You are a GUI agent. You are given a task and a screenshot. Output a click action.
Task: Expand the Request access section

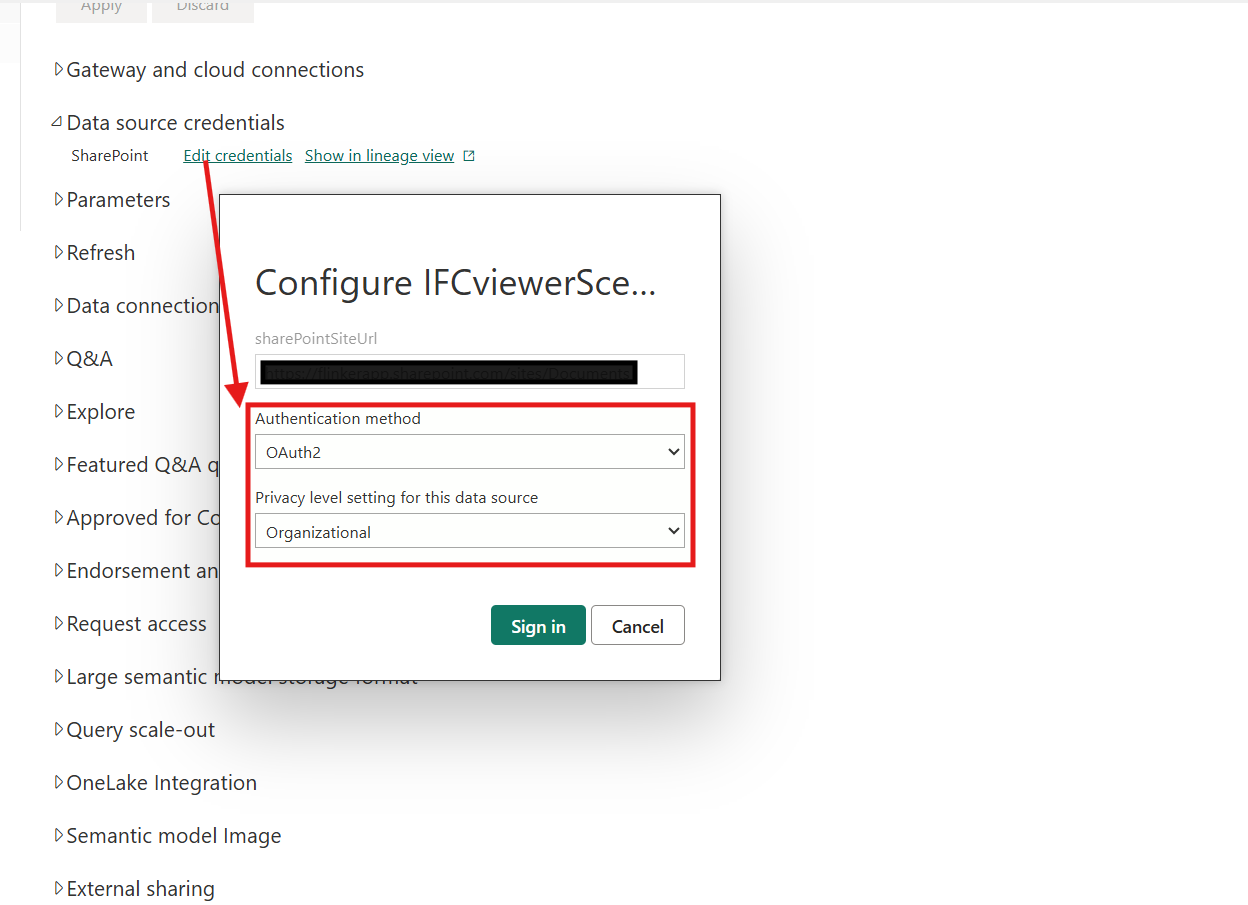(x=131, y=624)
